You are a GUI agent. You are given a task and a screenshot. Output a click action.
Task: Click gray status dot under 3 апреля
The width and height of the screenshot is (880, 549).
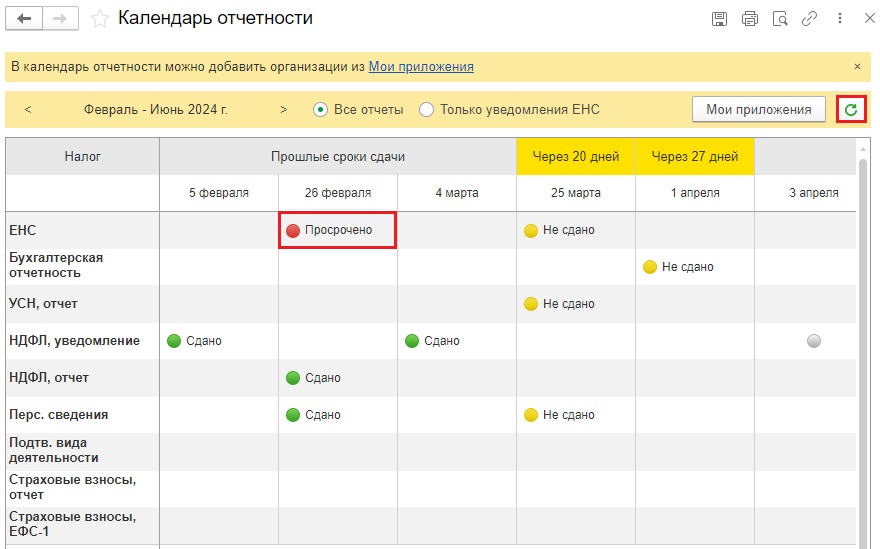813,341
